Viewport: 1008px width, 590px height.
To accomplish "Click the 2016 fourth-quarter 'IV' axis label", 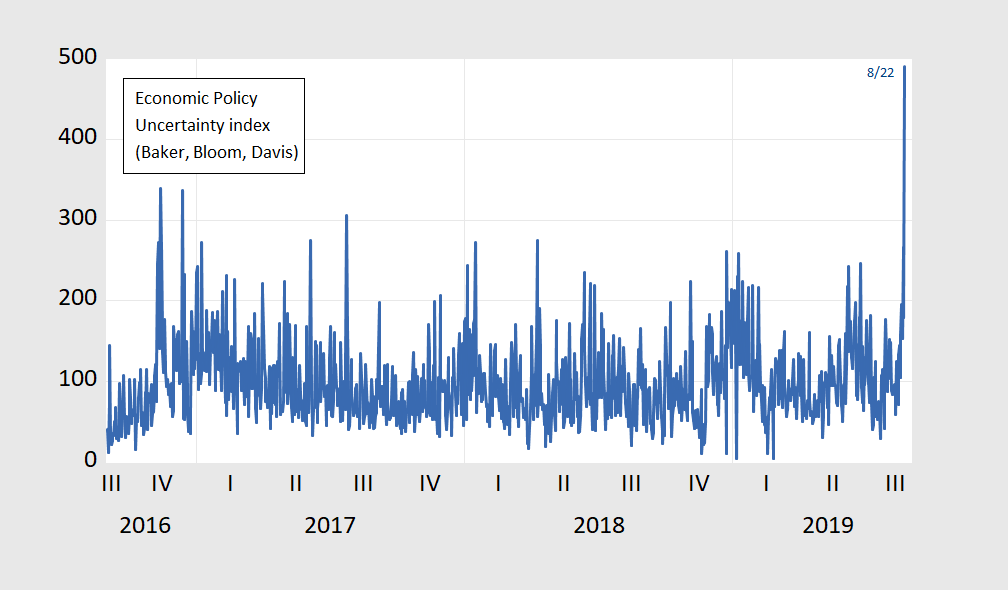I will point(162,483).
